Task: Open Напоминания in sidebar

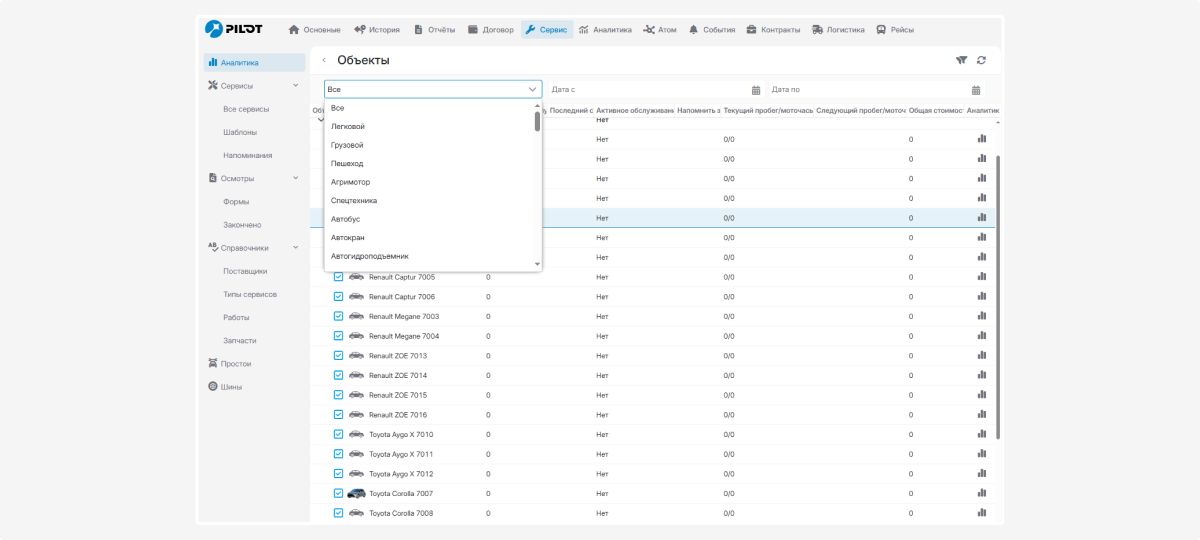Action: pos(248,155)
